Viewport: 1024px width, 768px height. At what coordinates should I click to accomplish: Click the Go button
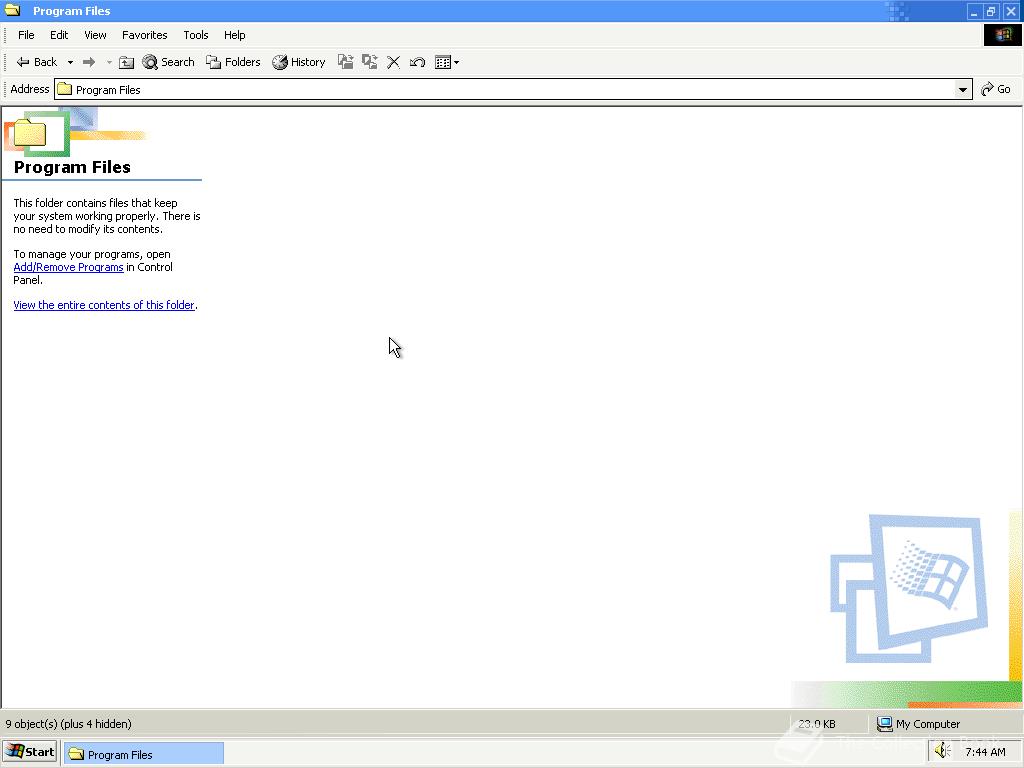coord(996,89)
